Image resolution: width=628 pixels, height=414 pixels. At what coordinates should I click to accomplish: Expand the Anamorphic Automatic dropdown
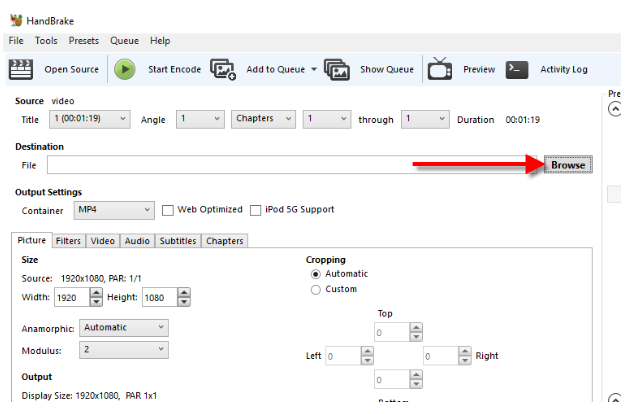(124, 328)
